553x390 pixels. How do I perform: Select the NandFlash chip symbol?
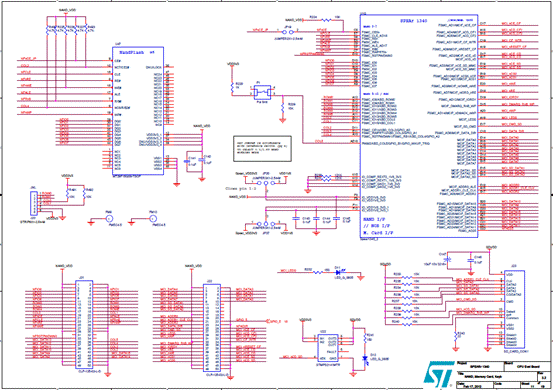tap(138, 111)
